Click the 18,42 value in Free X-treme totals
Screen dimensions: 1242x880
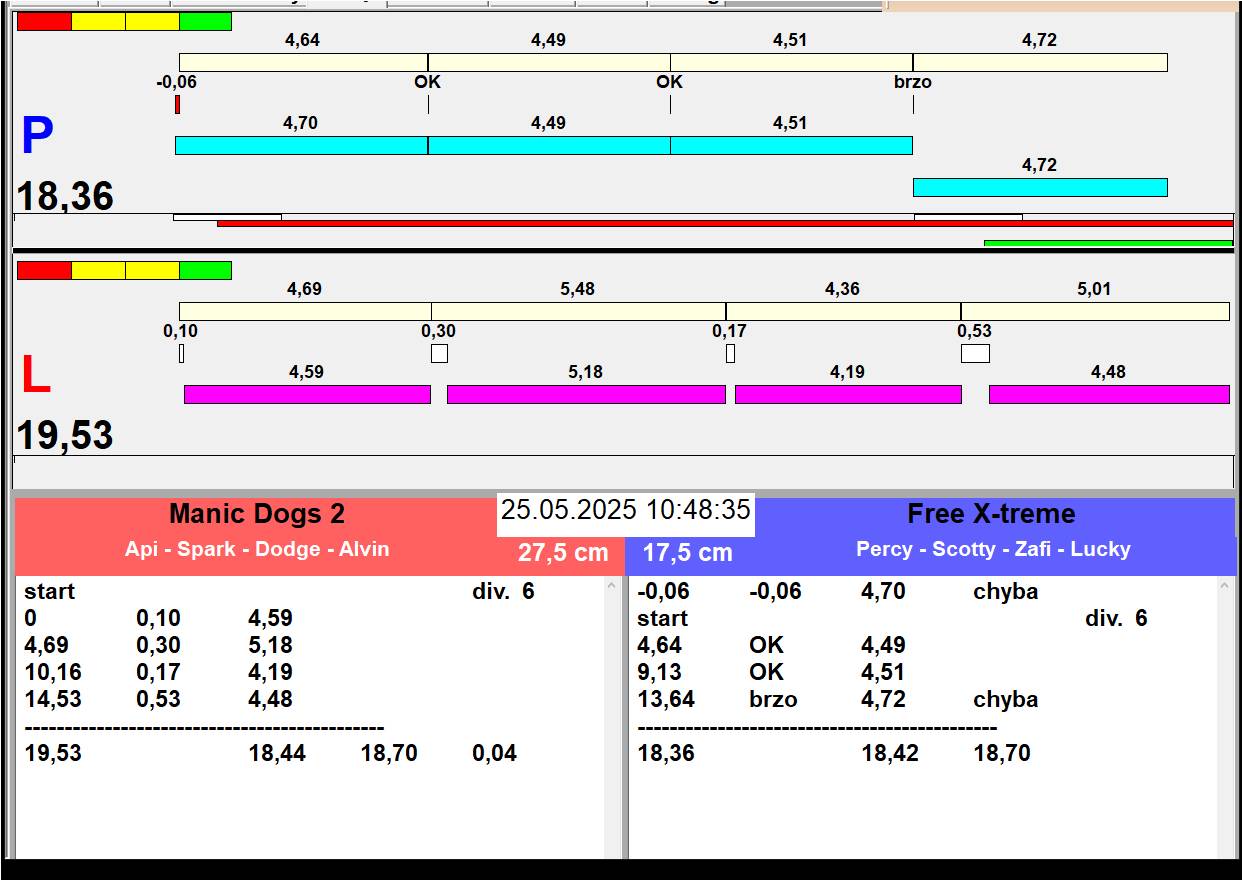click(x=890, y=753)
